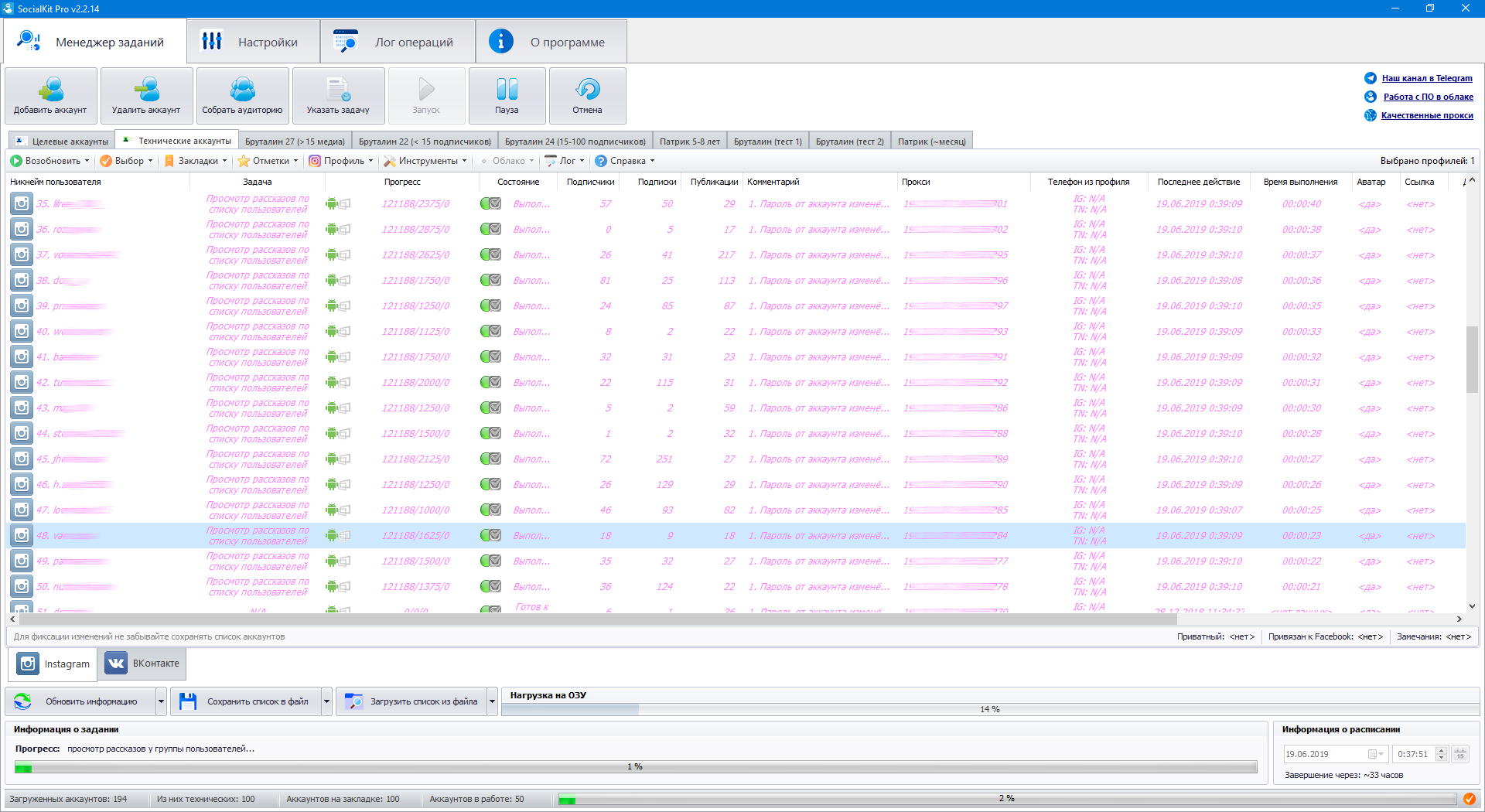Image resolution: width=1485 pixels, height=812 pixels.
Task: Open the Профиль dropdown menu
Action: [x=342, y=161]
